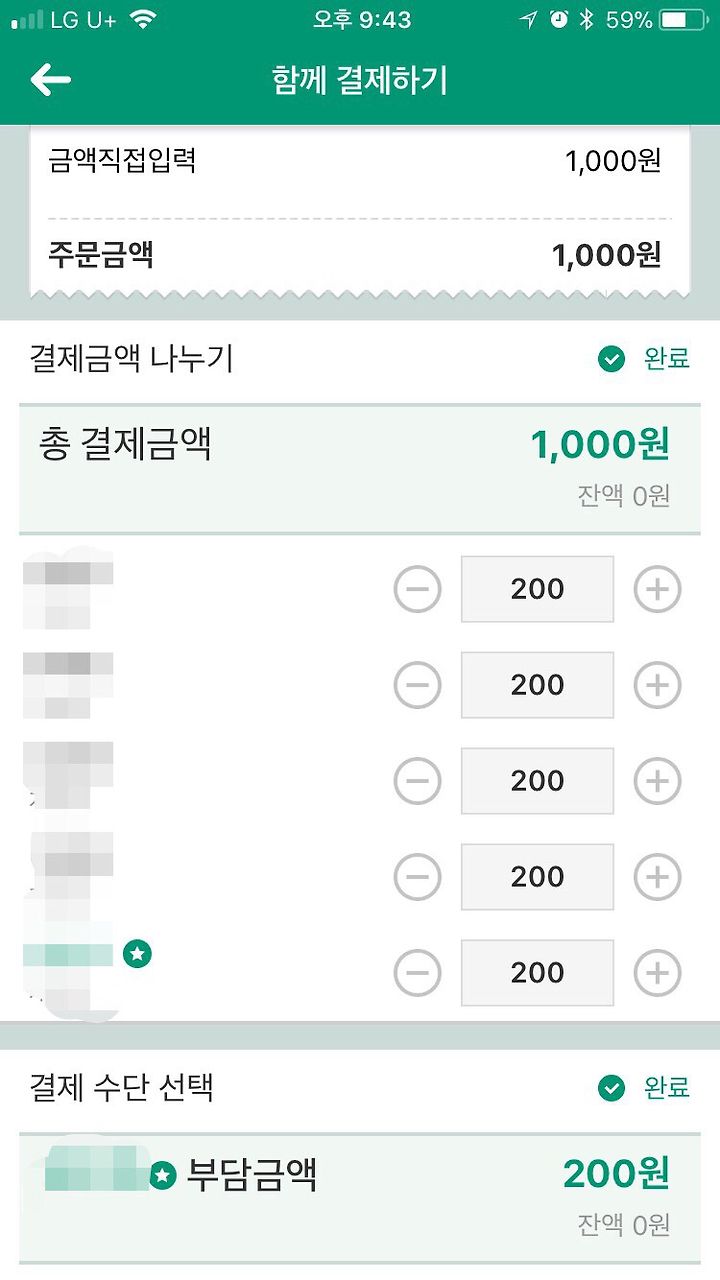Image resolution: width=720 pixels, height=1280 pixels.
Task: Increase first member's amount with plus
Action: [x=657, y=590]
